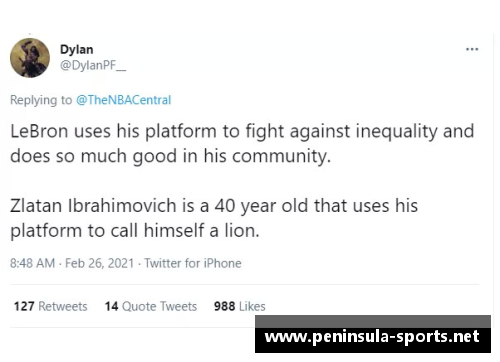The image size is (500, 362).
Task: Open the @TheNBACentral mention link
Action: click(x=124, y=100)
